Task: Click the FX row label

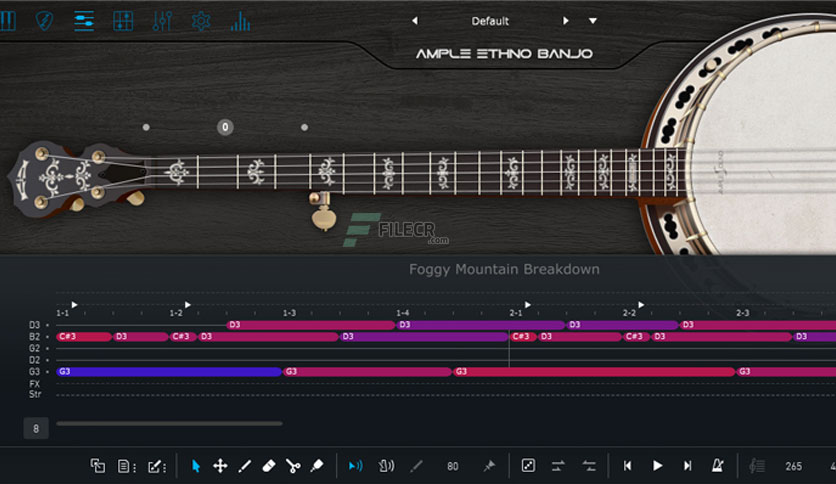Action: 35,383
